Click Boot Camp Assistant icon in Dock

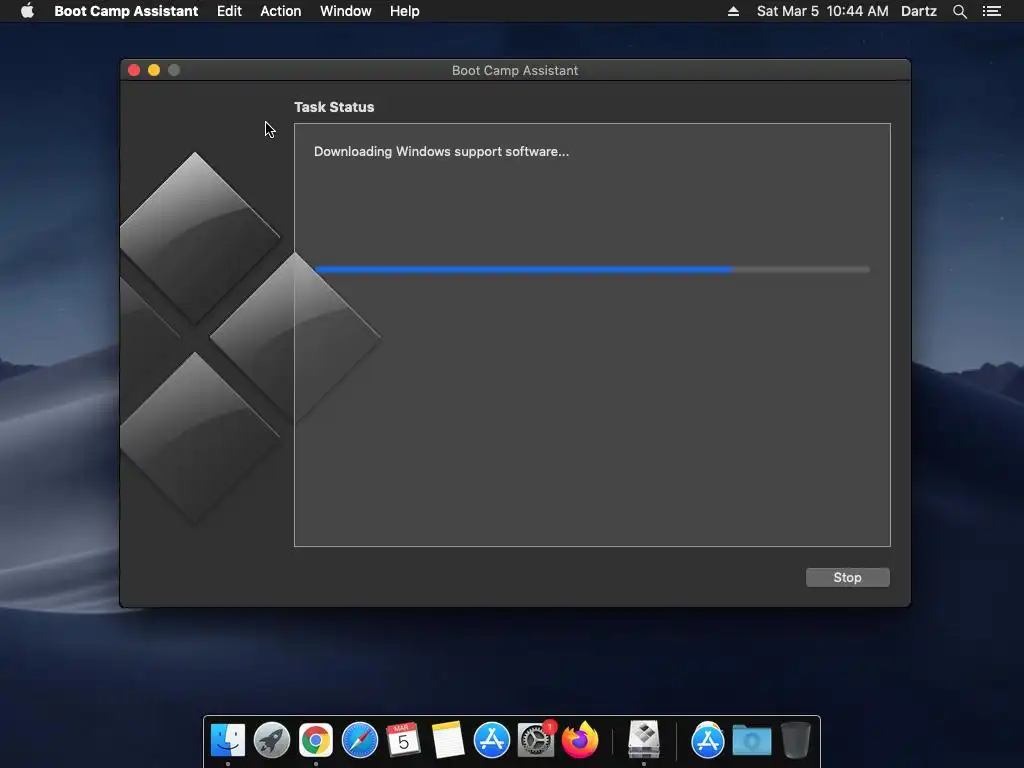644,740
